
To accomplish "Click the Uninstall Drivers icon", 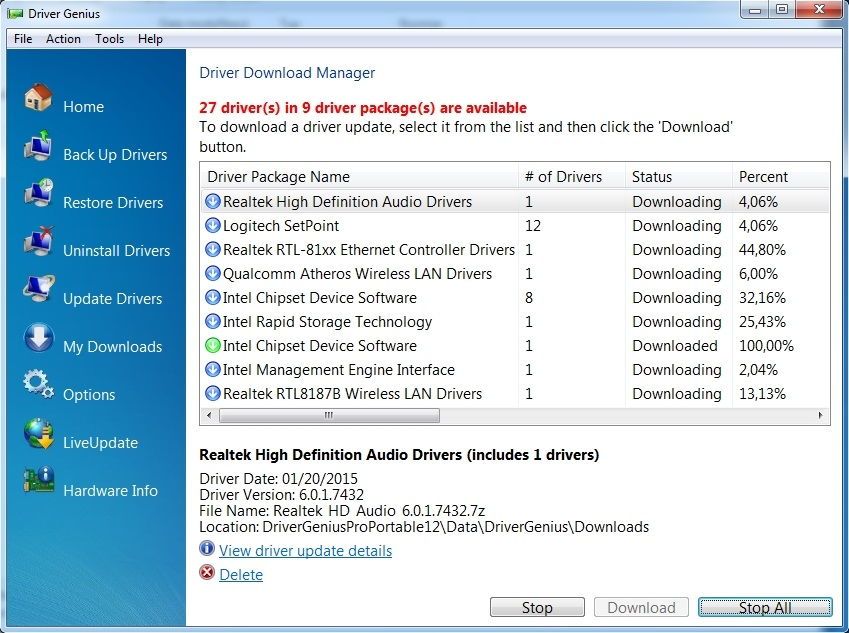I will (38, 242).
